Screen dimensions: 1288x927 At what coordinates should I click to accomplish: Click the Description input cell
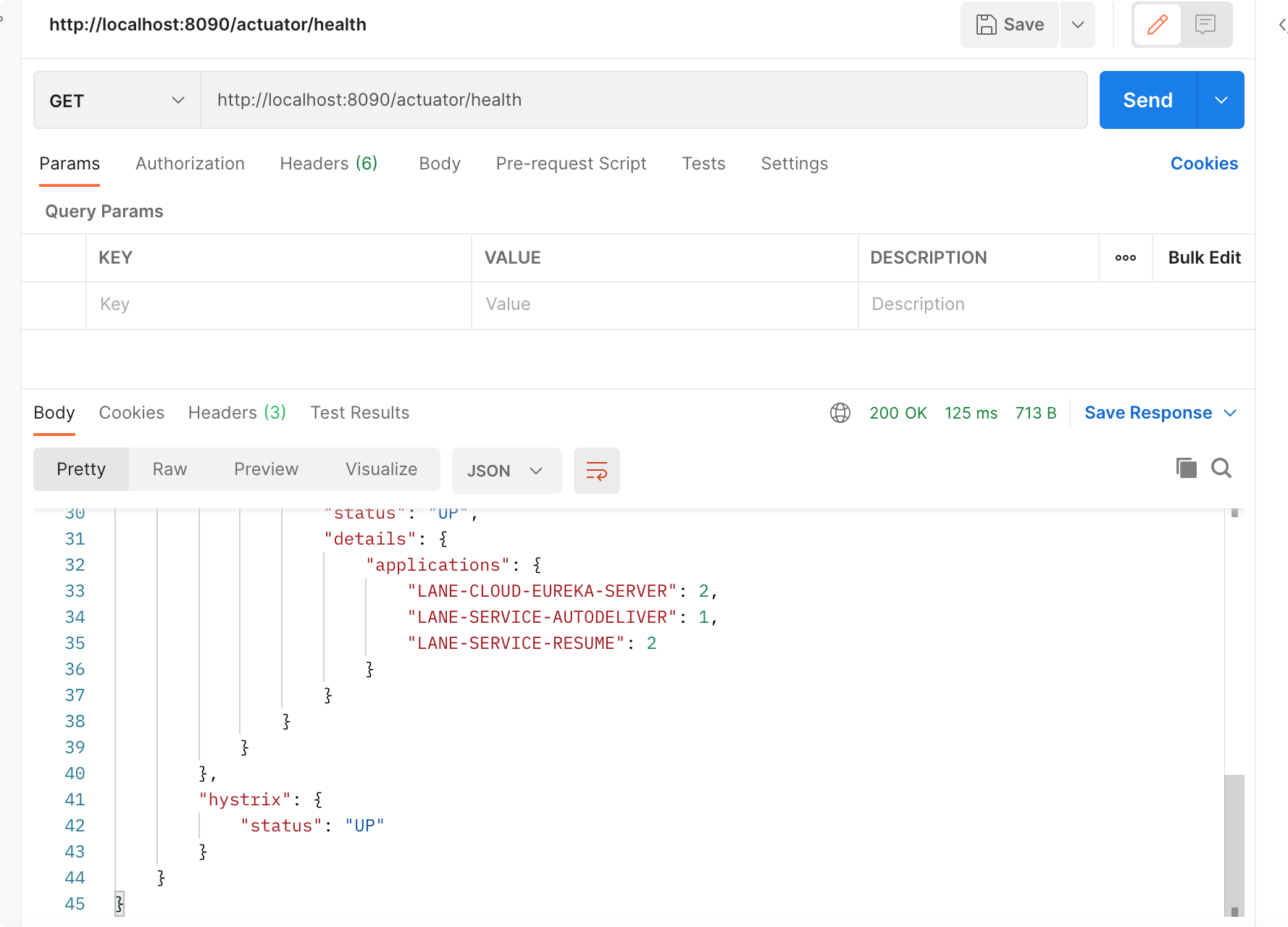pyautogui.click(x=1056, y=304)
